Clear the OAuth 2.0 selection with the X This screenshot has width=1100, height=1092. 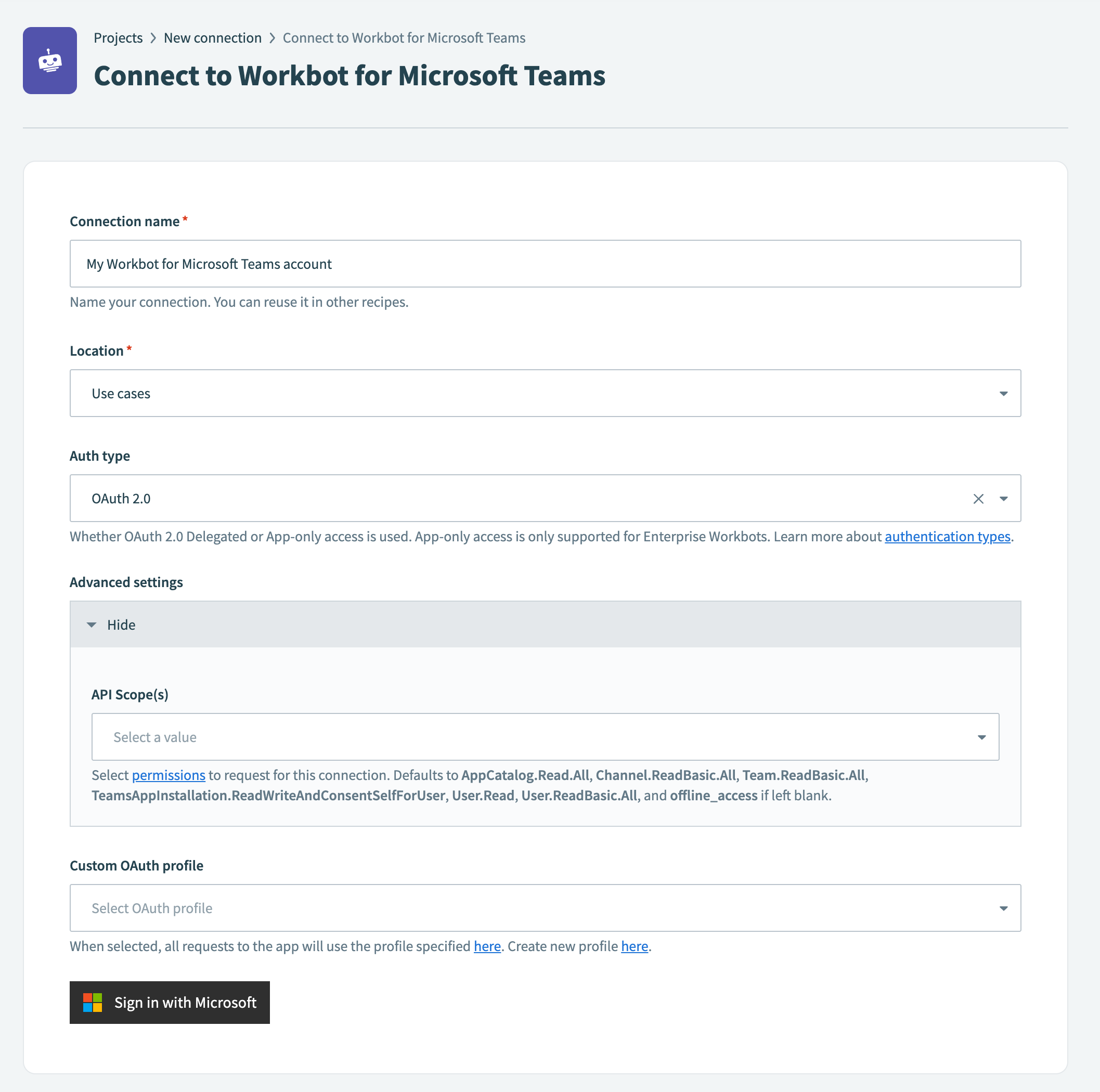pos(978,498)
